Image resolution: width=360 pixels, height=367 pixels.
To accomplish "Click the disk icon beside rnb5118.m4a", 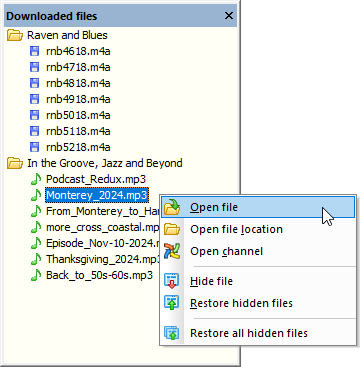I will 34,131.
